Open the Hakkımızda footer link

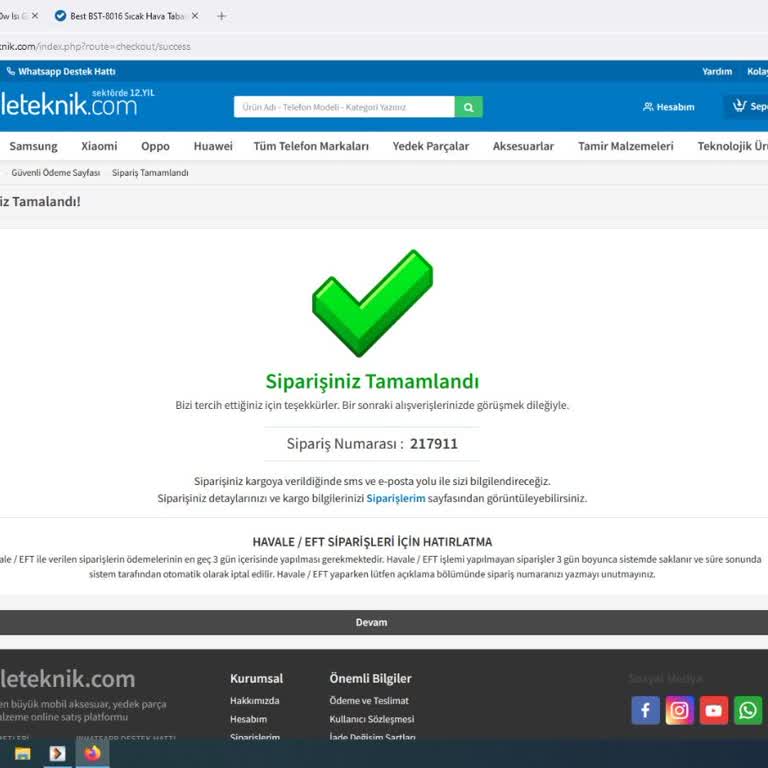click(x=255, y=700)
